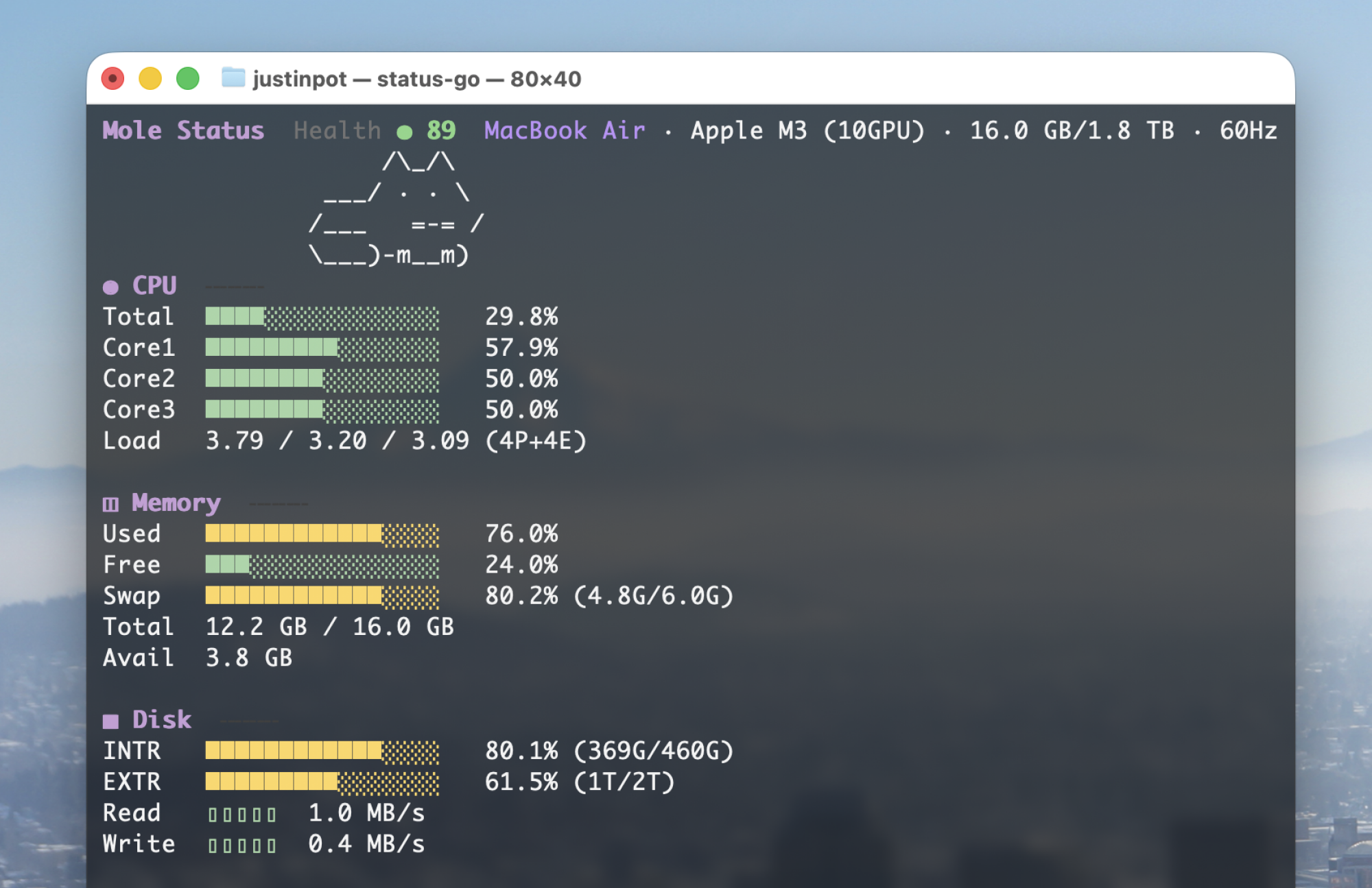Click the INTR disk usage bar
1372x888 pixels.
click(x=322, y=752)
